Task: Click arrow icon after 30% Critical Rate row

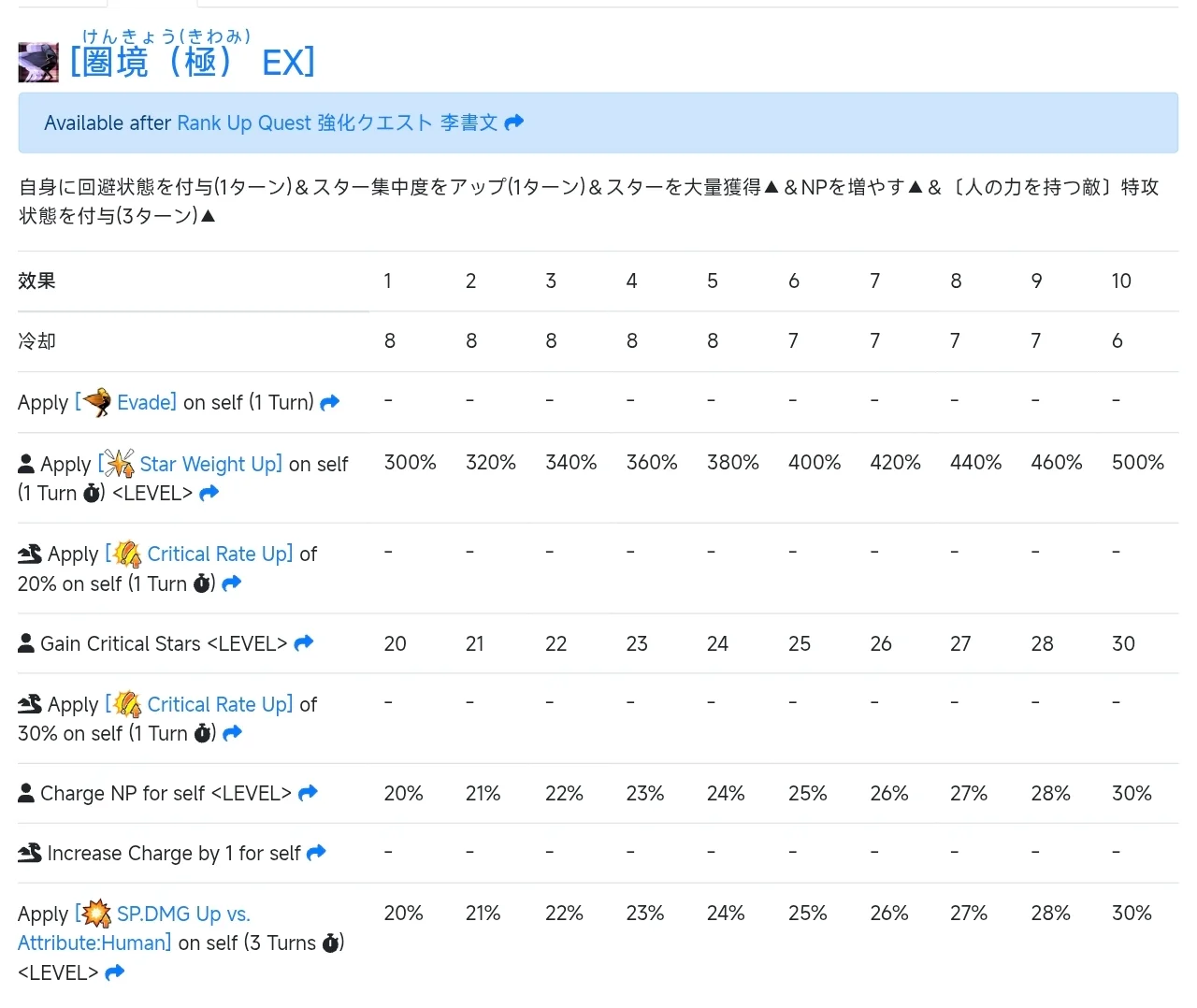Action: (233, 733)
